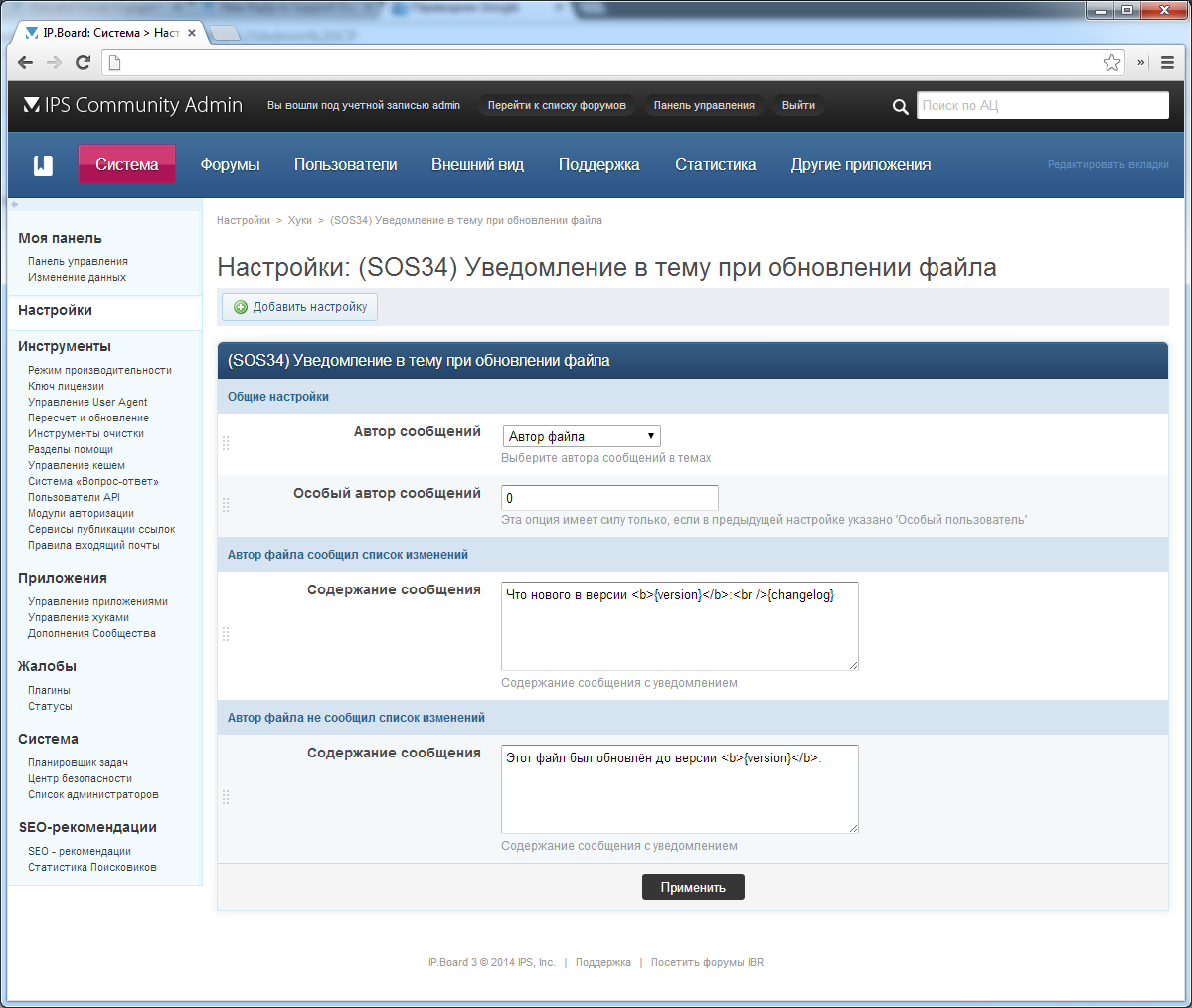Open the Другие приложения tab
Screen dimensions: 1192x1008
click(x=861, y=164)
